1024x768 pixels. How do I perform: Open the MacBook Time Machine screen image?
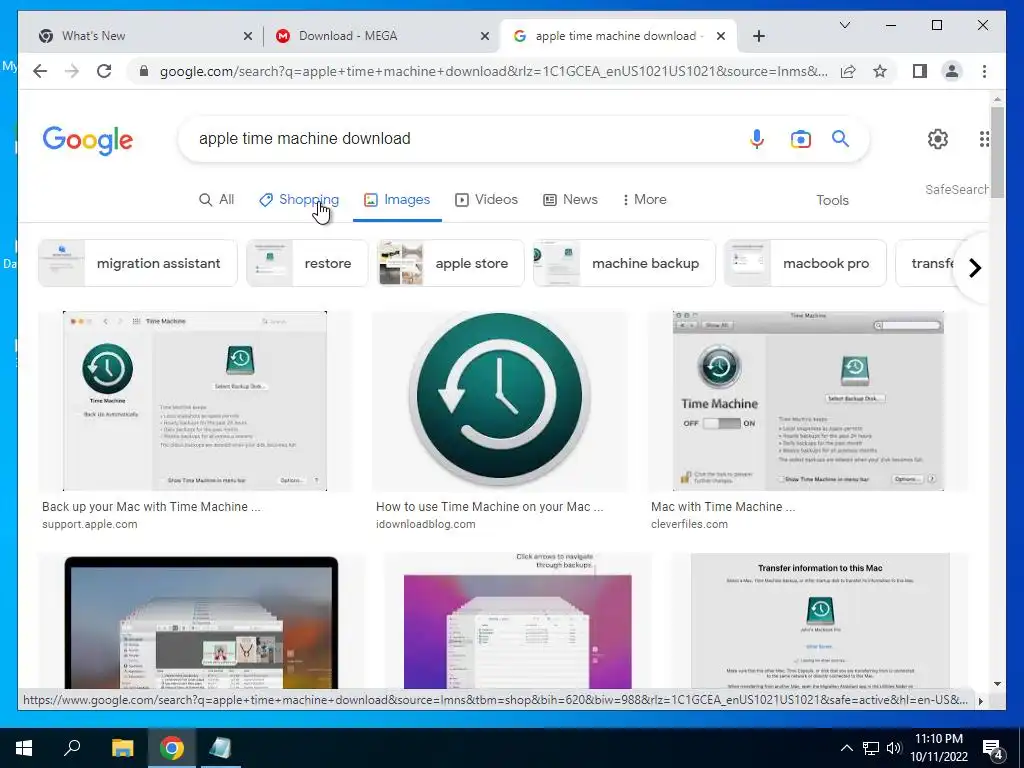(201, 621)
